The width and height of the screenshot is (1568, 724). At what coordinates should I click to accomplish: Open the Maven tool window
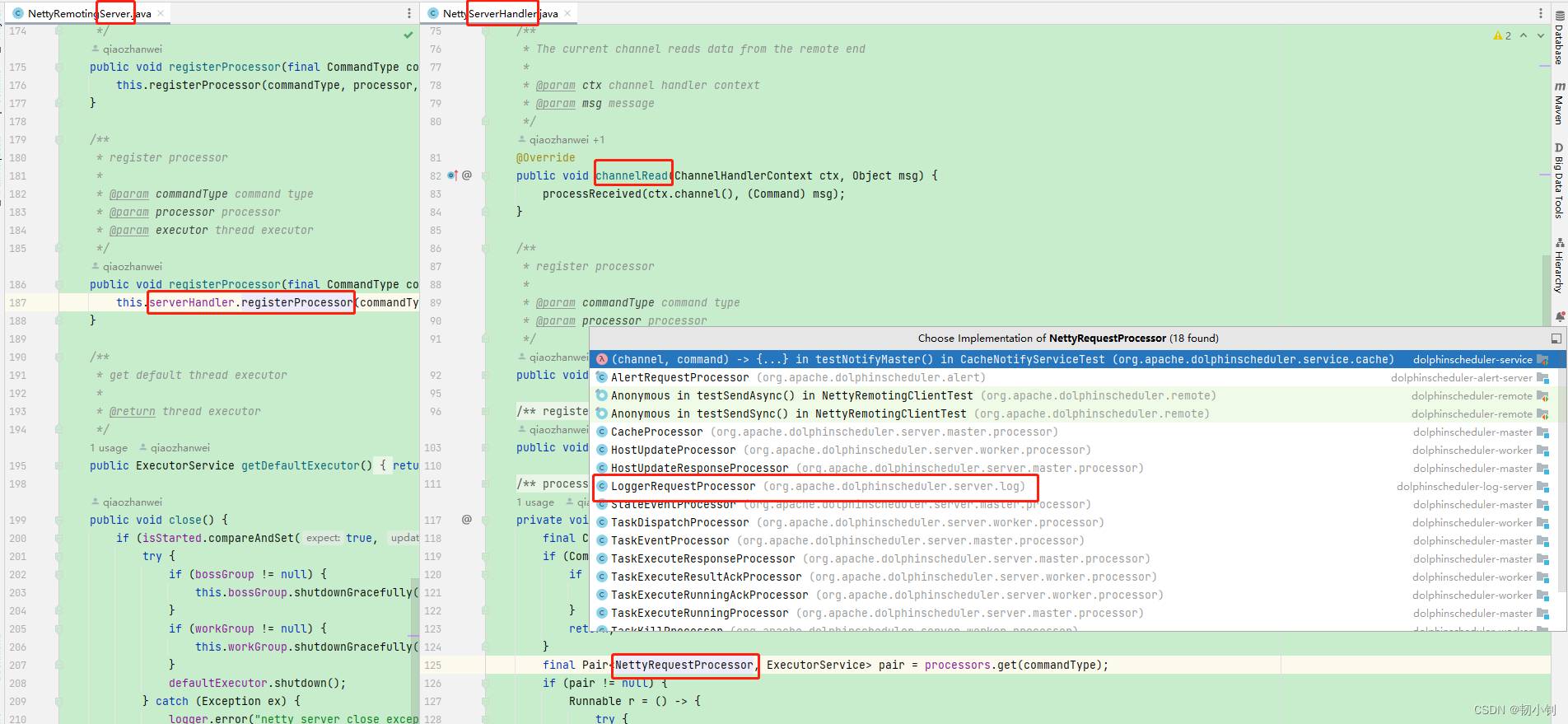click(1559, 103)
